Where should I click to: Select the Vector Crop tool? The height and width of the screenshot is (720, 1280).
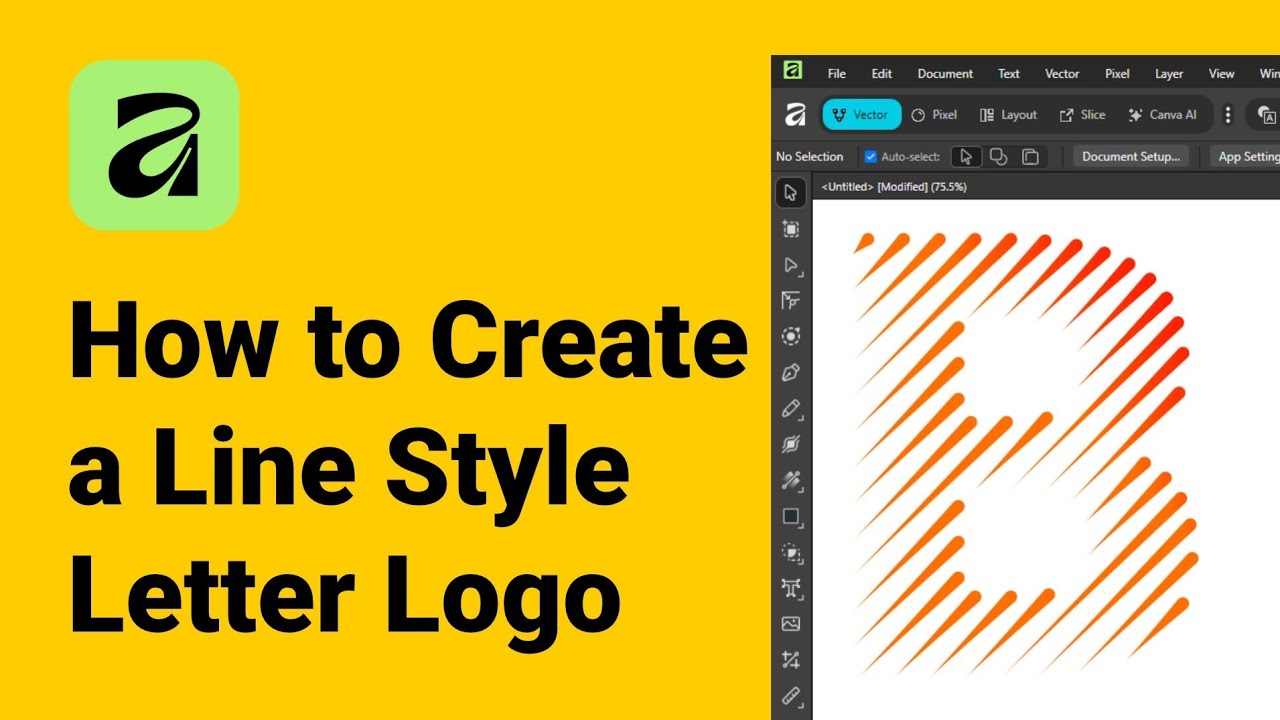[x=791, y=660]
